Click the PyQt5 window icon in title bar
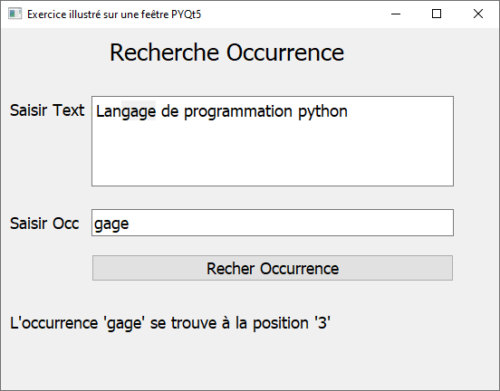500x391 pixels. click(x=15, y=14)
